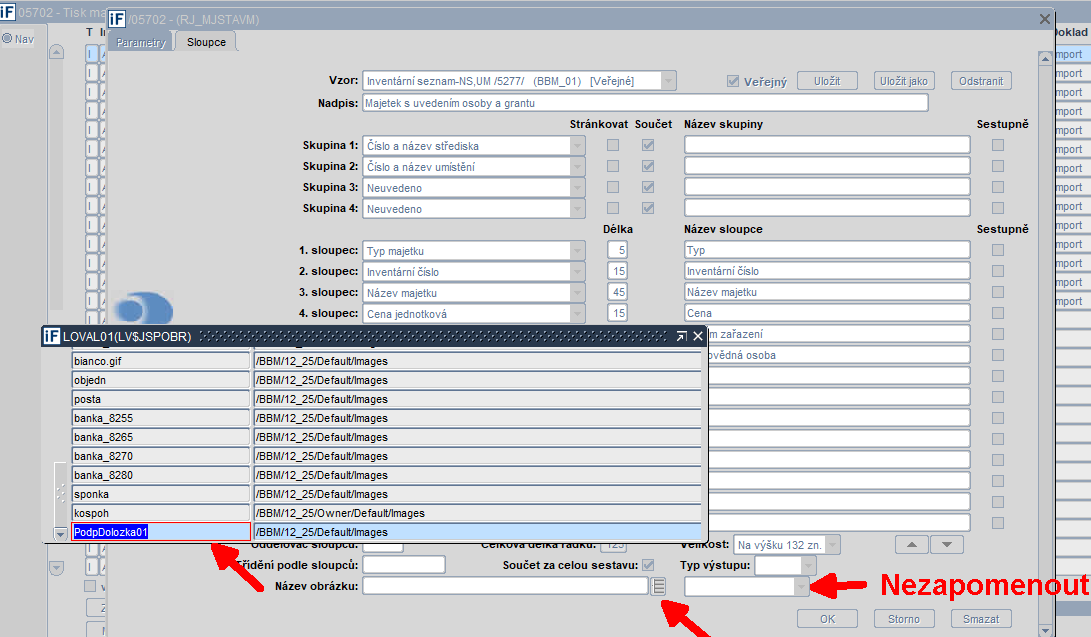Open Skupina 1 dropdown

tap(578, 146)
